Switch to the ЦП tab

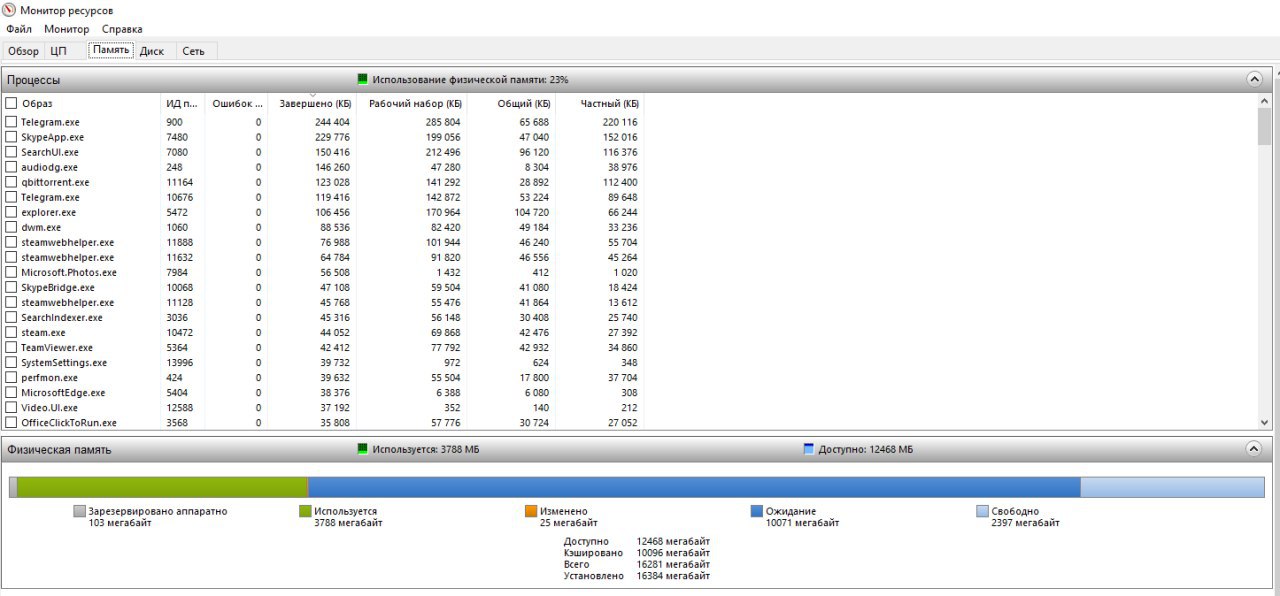[59, 51]
